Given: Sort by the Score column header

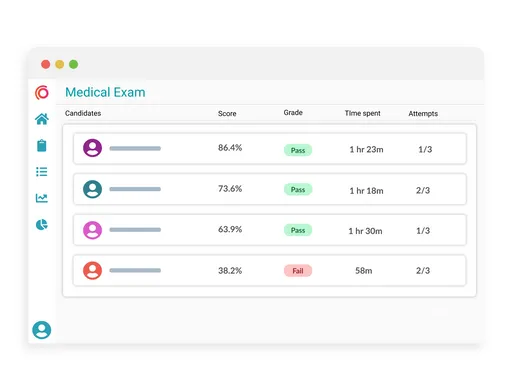Looking at the screenshot, I should click(227, 113).
